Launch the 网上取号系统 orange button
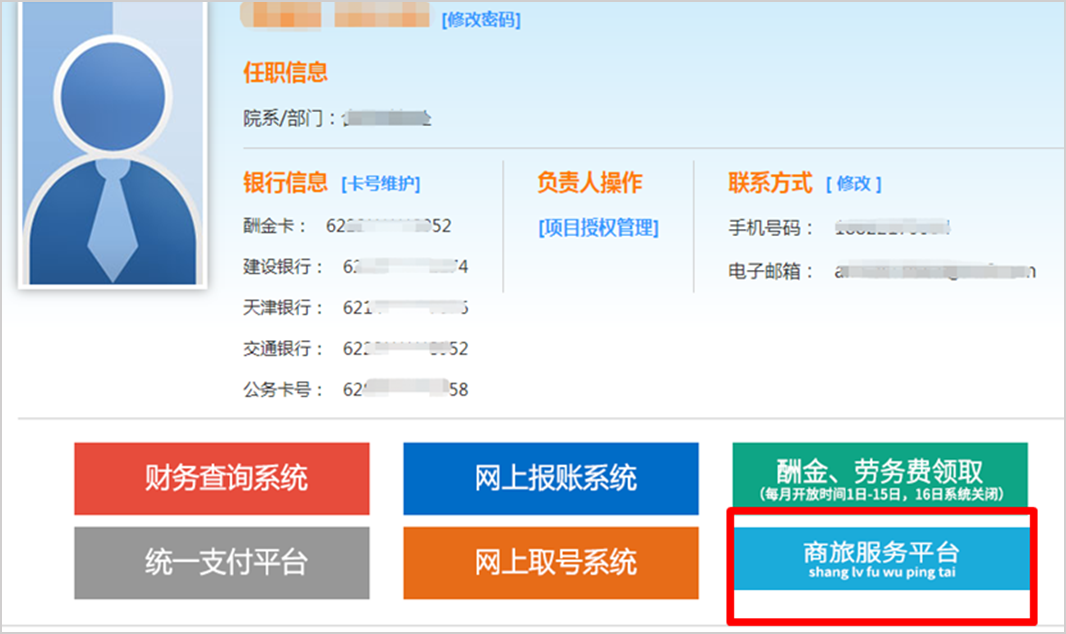Image resolution: width=1066 pixels, height=634 pixels. pos(551,562)
